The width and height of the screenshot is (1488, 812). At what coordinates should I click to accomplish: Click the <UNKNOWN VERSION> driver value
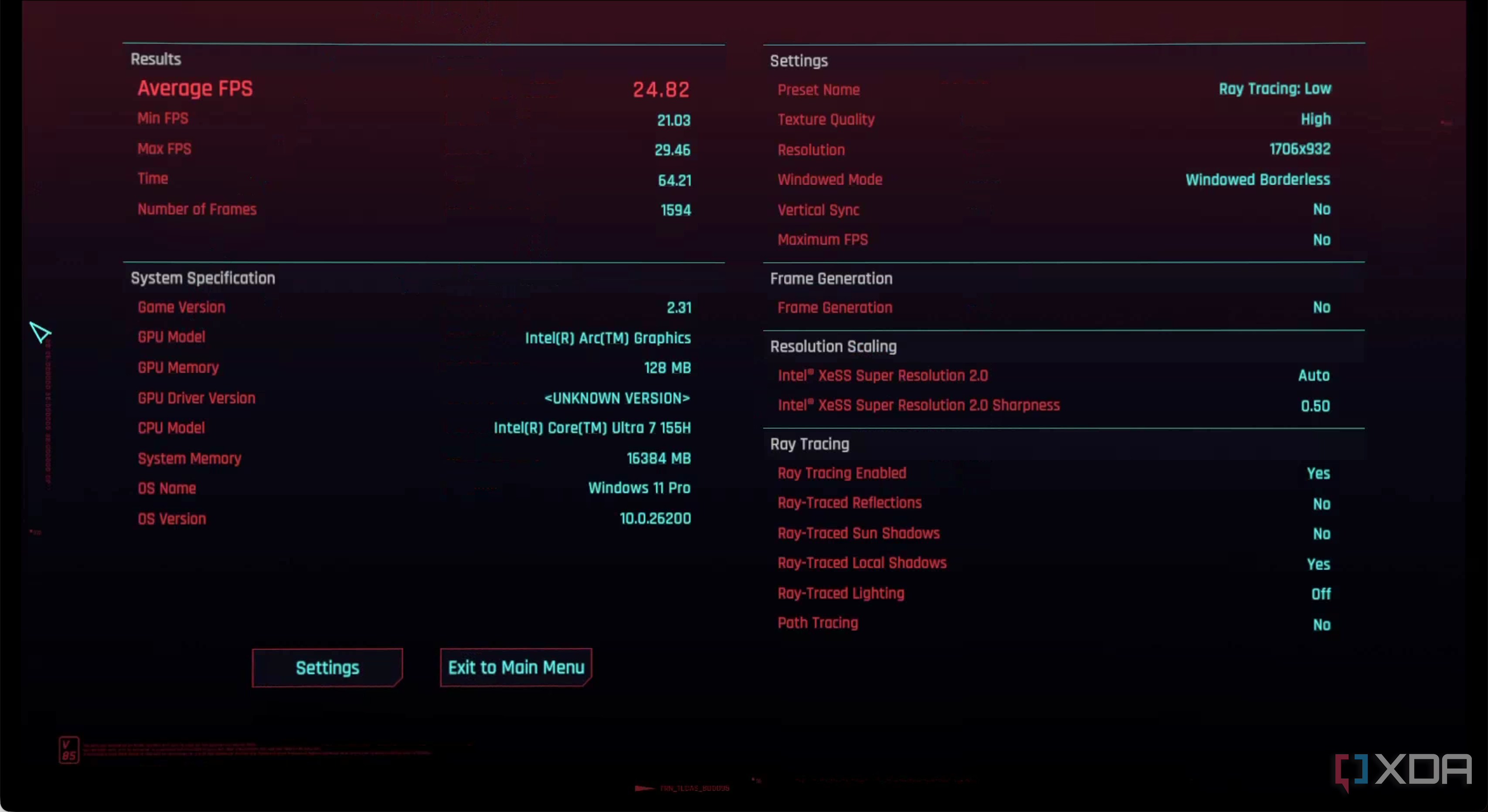coord(617,398)
